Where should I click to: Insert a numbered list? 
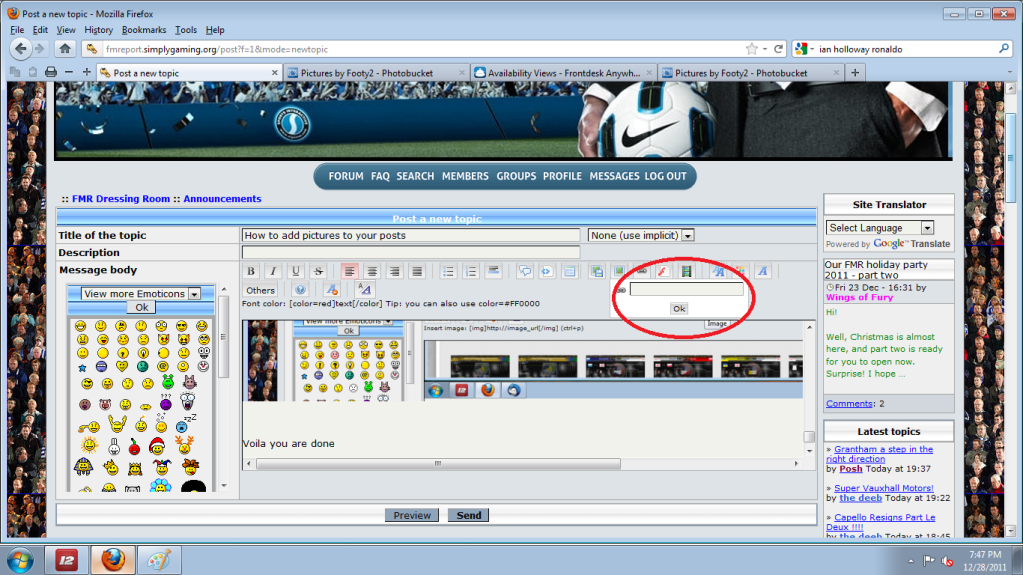click(x=471, y=272)
